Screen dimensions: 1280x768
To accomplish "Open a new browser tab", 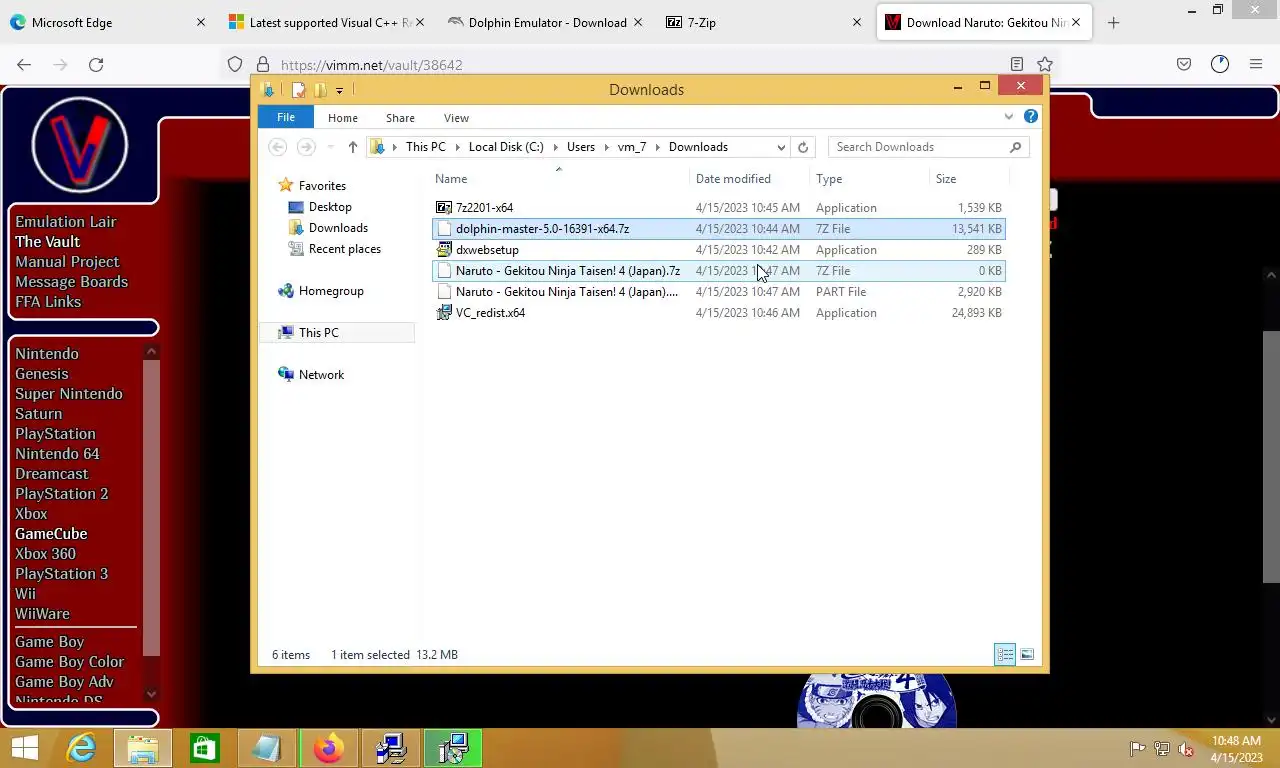I will 1113,22.
